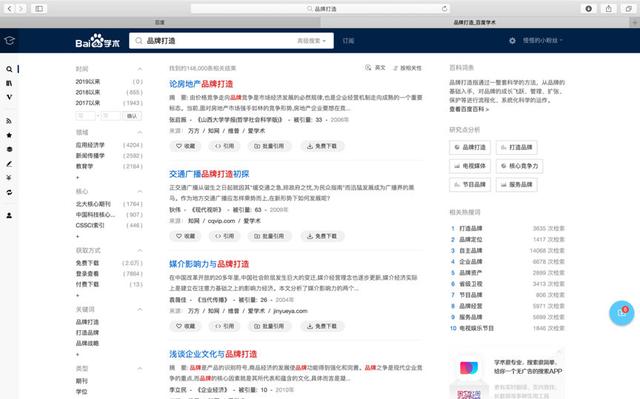Screen dimensions: 640x399
Task: Open the user profile icon in left sidebar
Action: click(x=9, y=215)
